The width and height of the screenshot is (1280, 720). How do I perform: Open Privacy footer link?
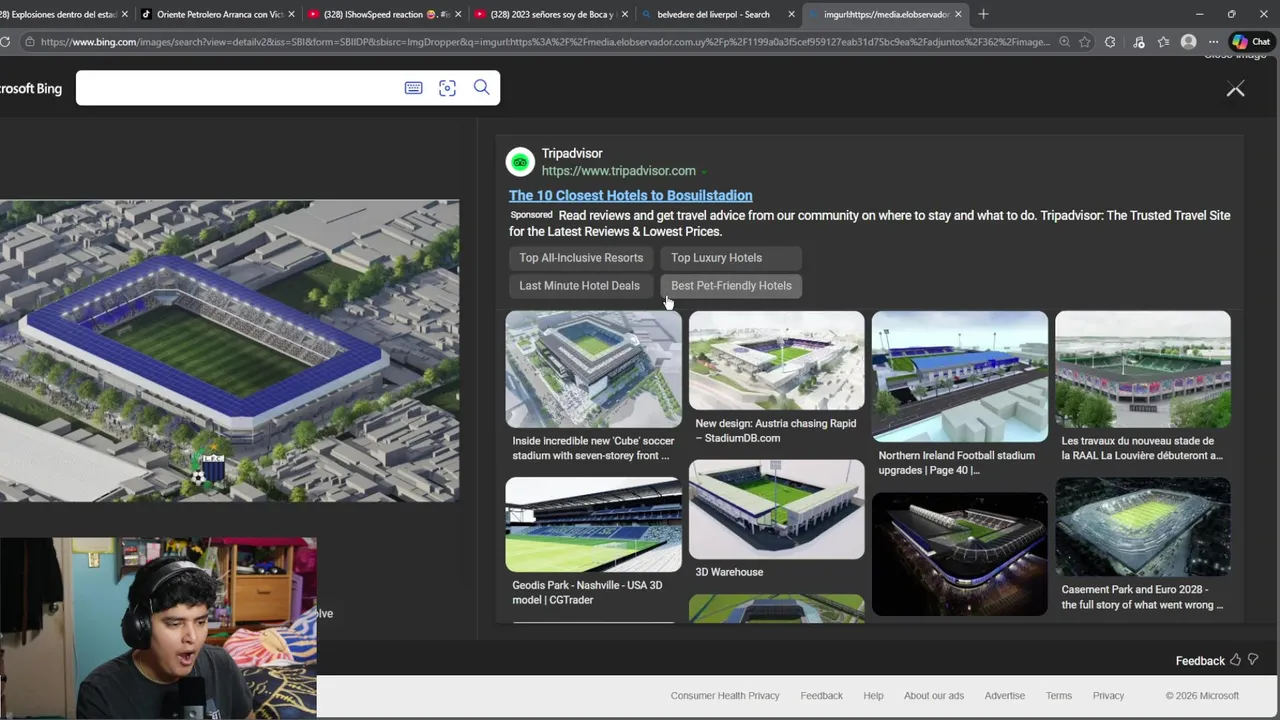coord(1108,696)
